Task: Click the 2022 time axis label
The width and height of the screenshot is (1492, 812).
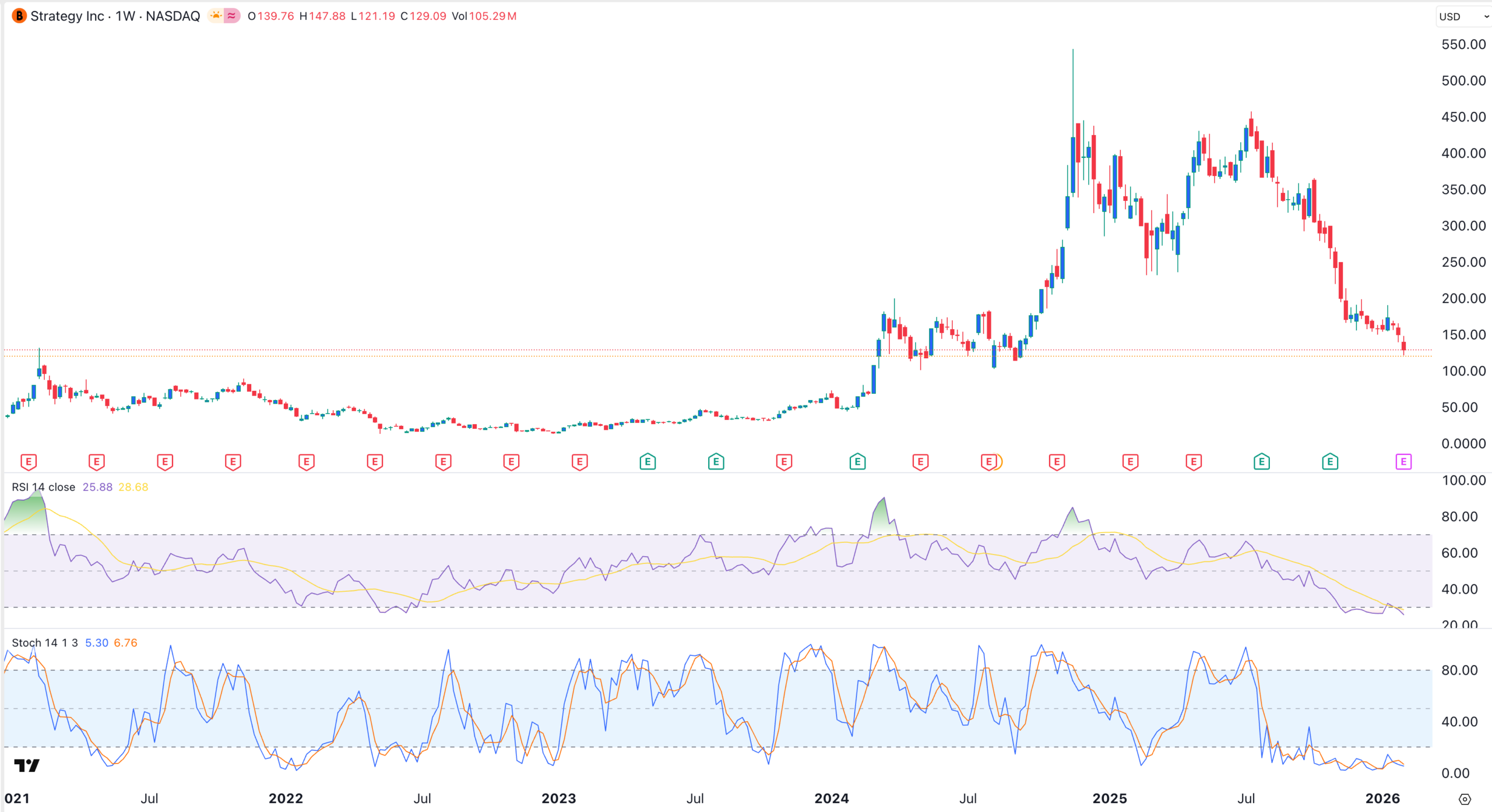Action: [286, 799]
